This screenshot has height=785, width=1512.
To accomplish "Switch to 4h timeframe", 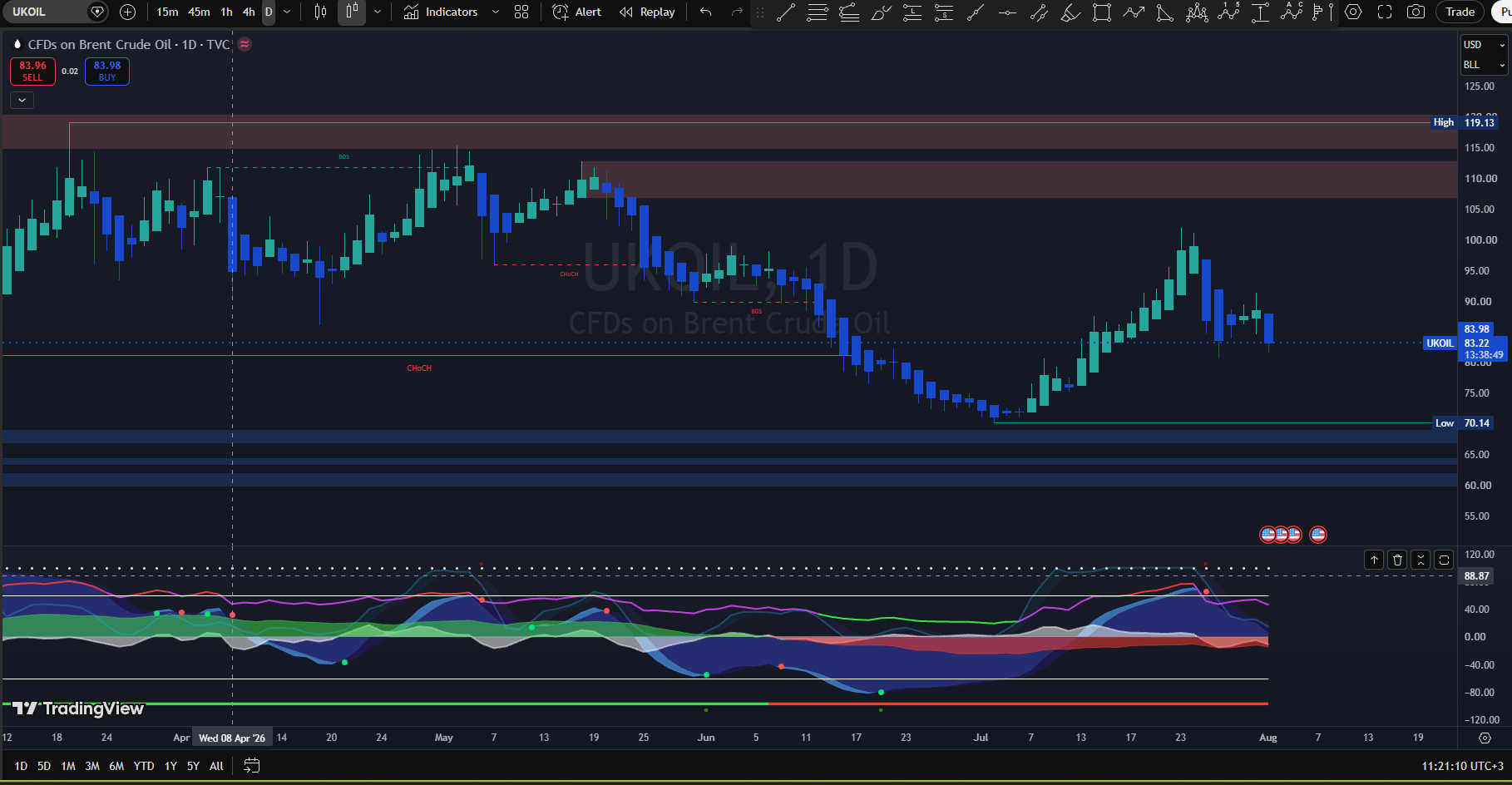I will click(249, 12).
